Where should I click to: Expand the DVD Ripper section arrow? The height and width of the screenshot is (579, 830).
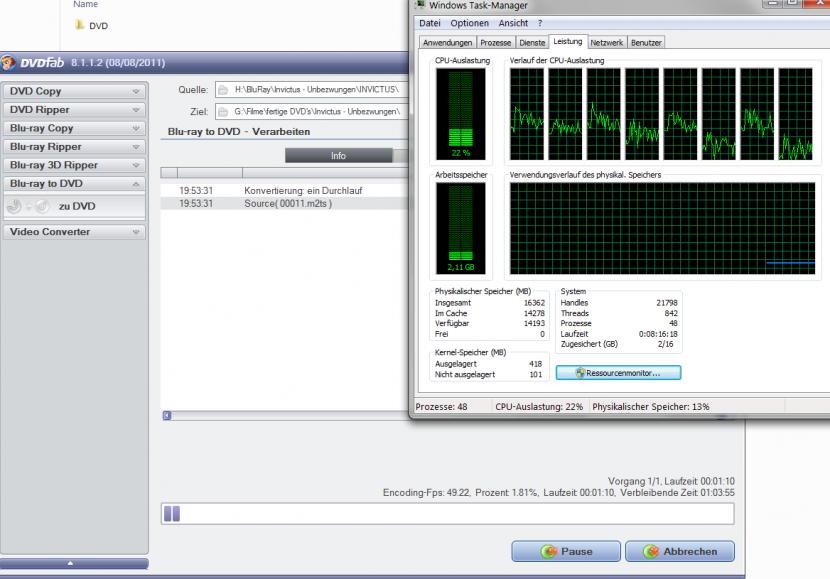tap(136, 110)
